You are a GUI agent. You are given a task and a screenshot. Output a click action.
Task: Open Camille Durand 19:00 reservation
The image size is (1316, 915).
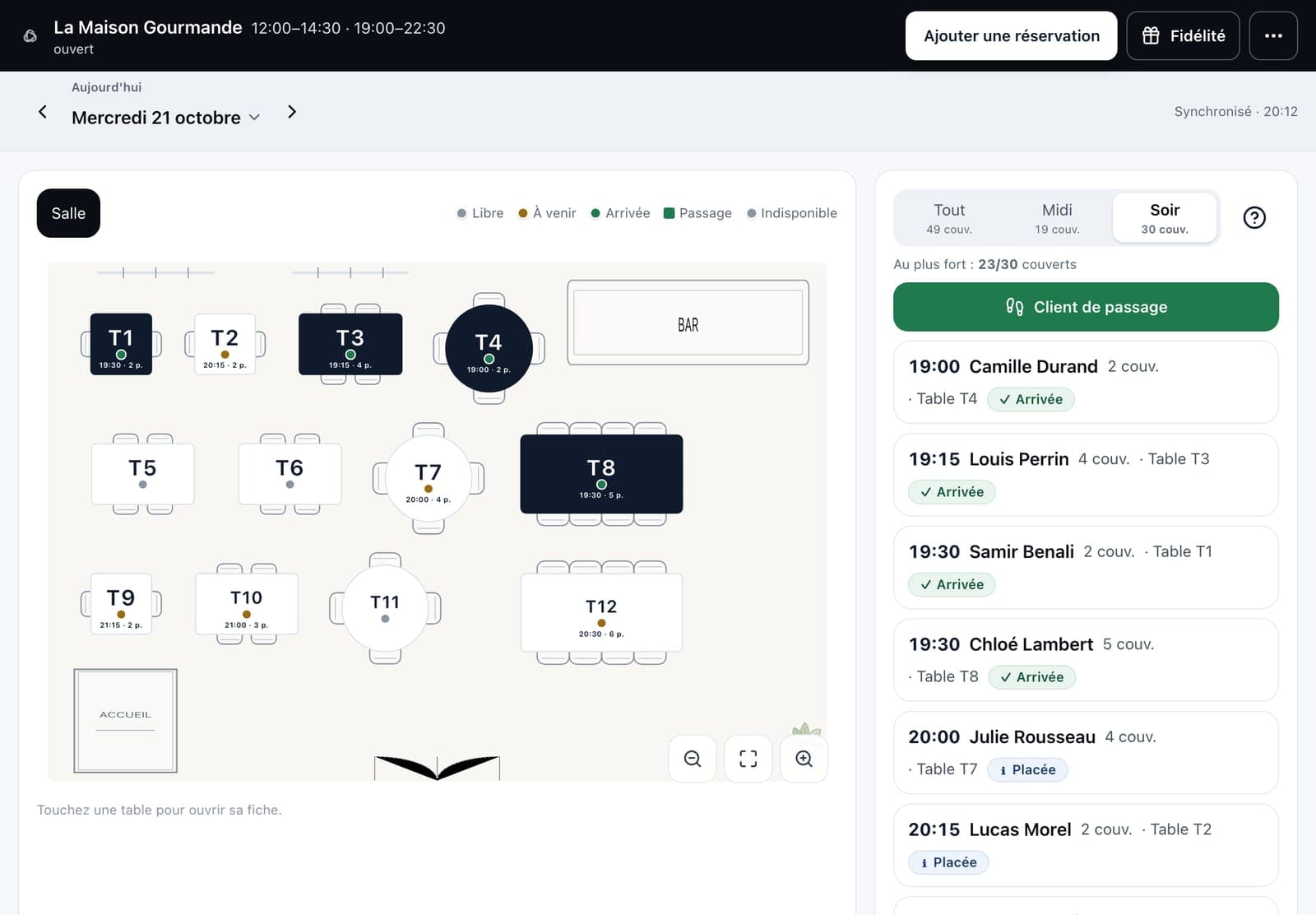[1086, 383]
